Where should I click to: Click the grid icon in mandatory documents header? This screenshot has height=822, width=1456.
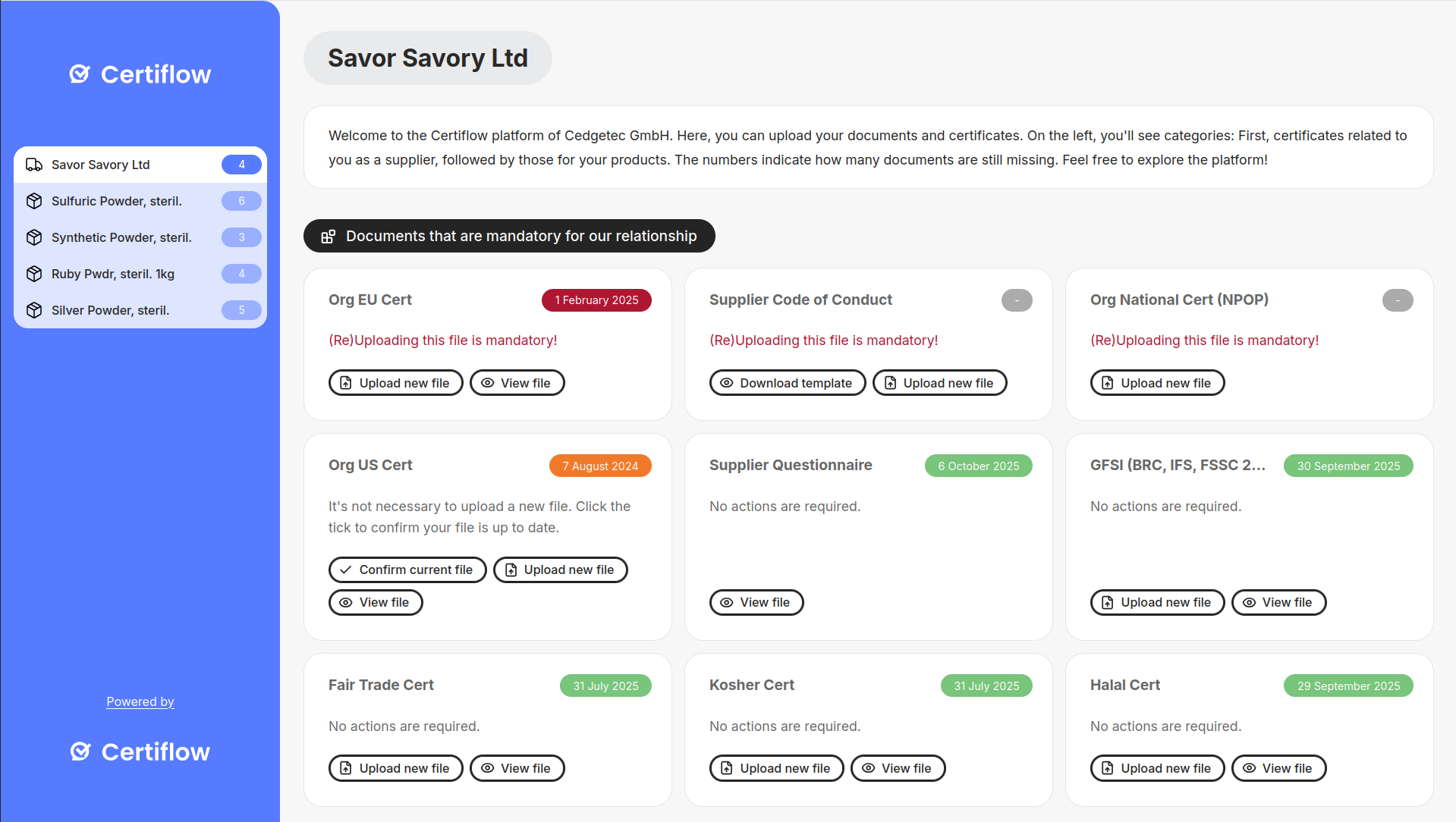[328, 237]
